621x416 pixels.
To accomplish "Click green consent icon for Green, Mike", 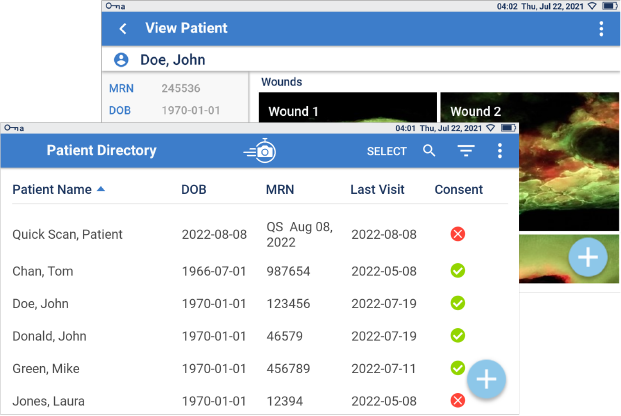I will click(x=457, y=368).
